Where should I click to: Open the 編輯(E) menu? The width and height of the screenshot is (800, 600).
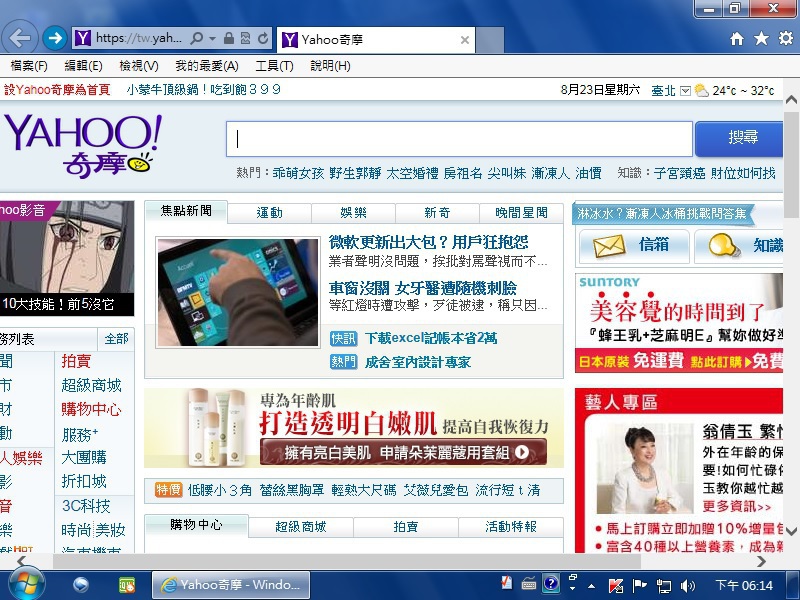pos(83,66)
